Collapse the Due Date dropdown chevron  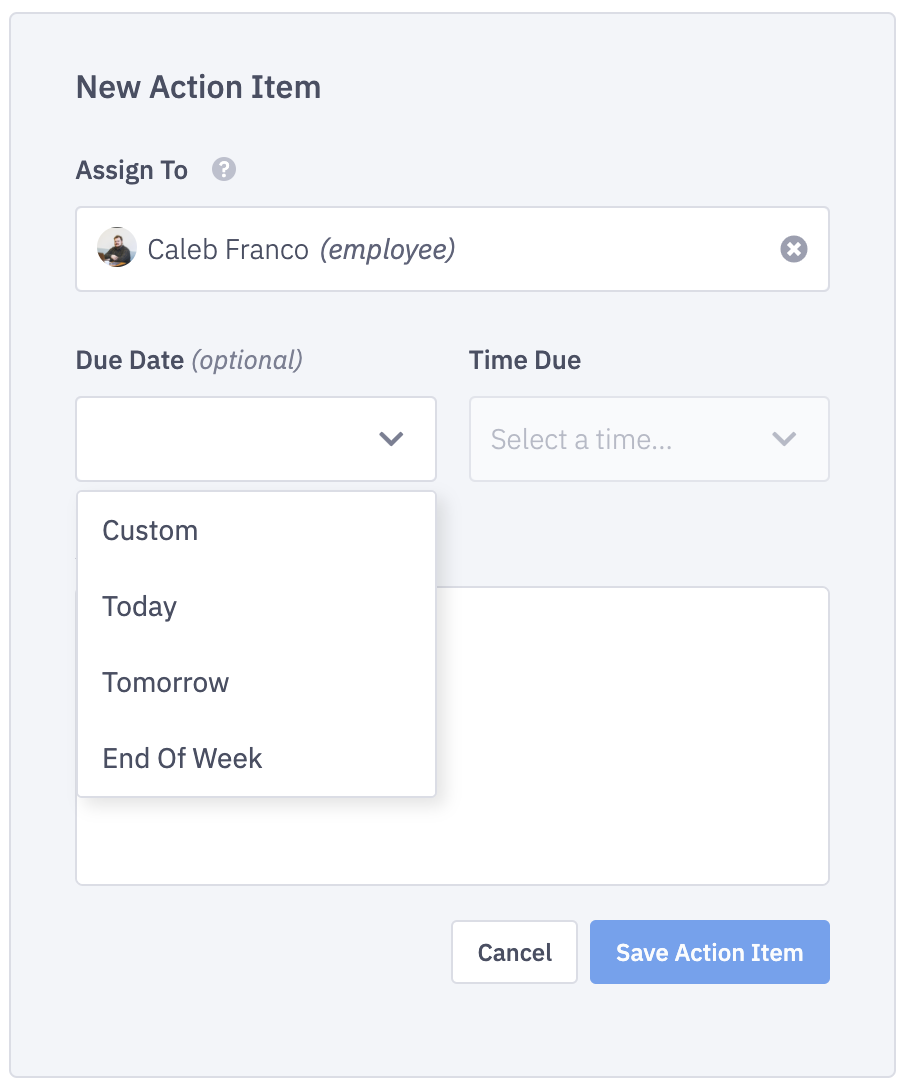391,439
